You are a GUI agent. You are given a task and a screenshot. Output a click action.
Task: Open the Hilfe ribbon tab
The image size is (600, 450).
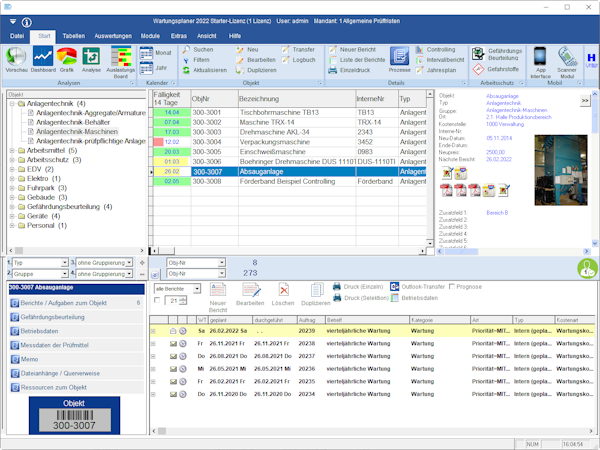pos(235,36)
